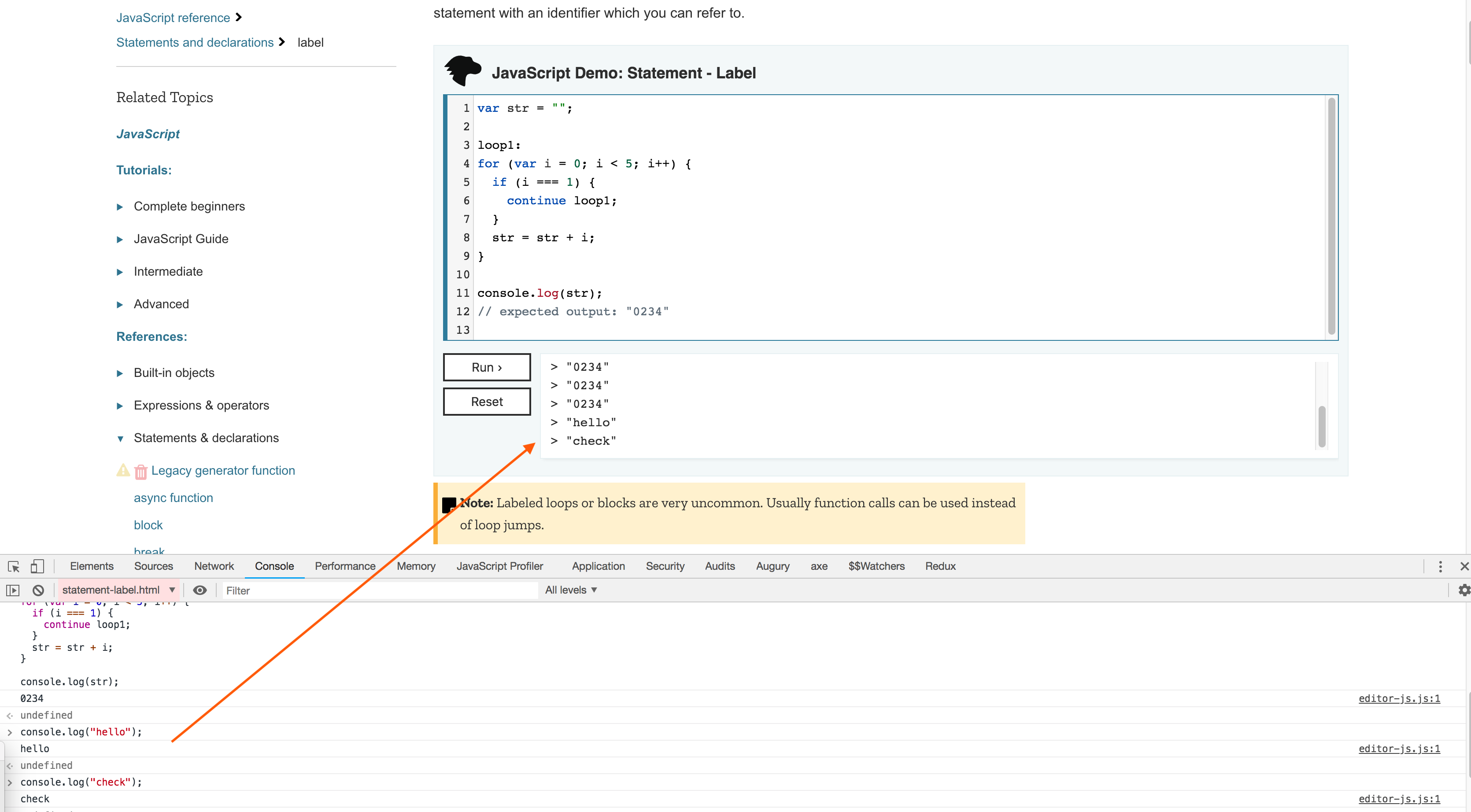
Task: Expand the result arrow beside console.log("hello")
Action: pos(10,732)
